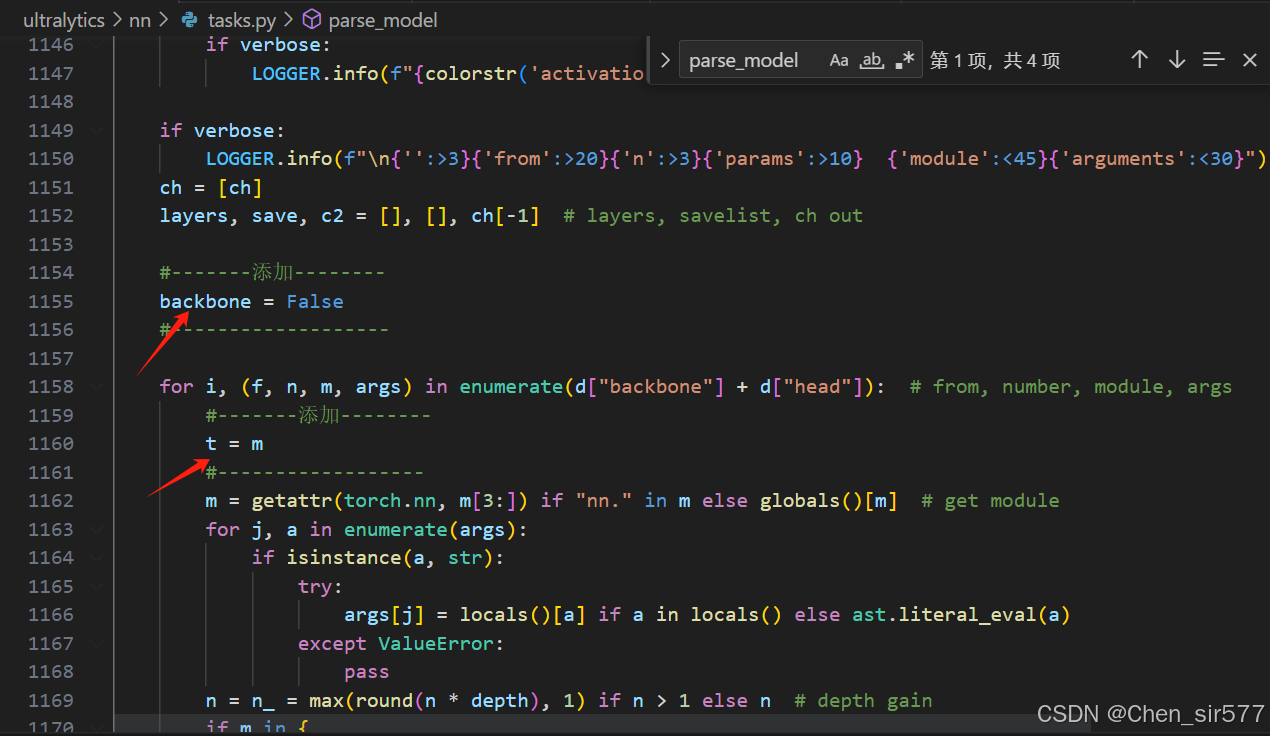The image size is (1270, 736).
Task: Toggle Match Whole Word option in find
Action: [872, 60]
